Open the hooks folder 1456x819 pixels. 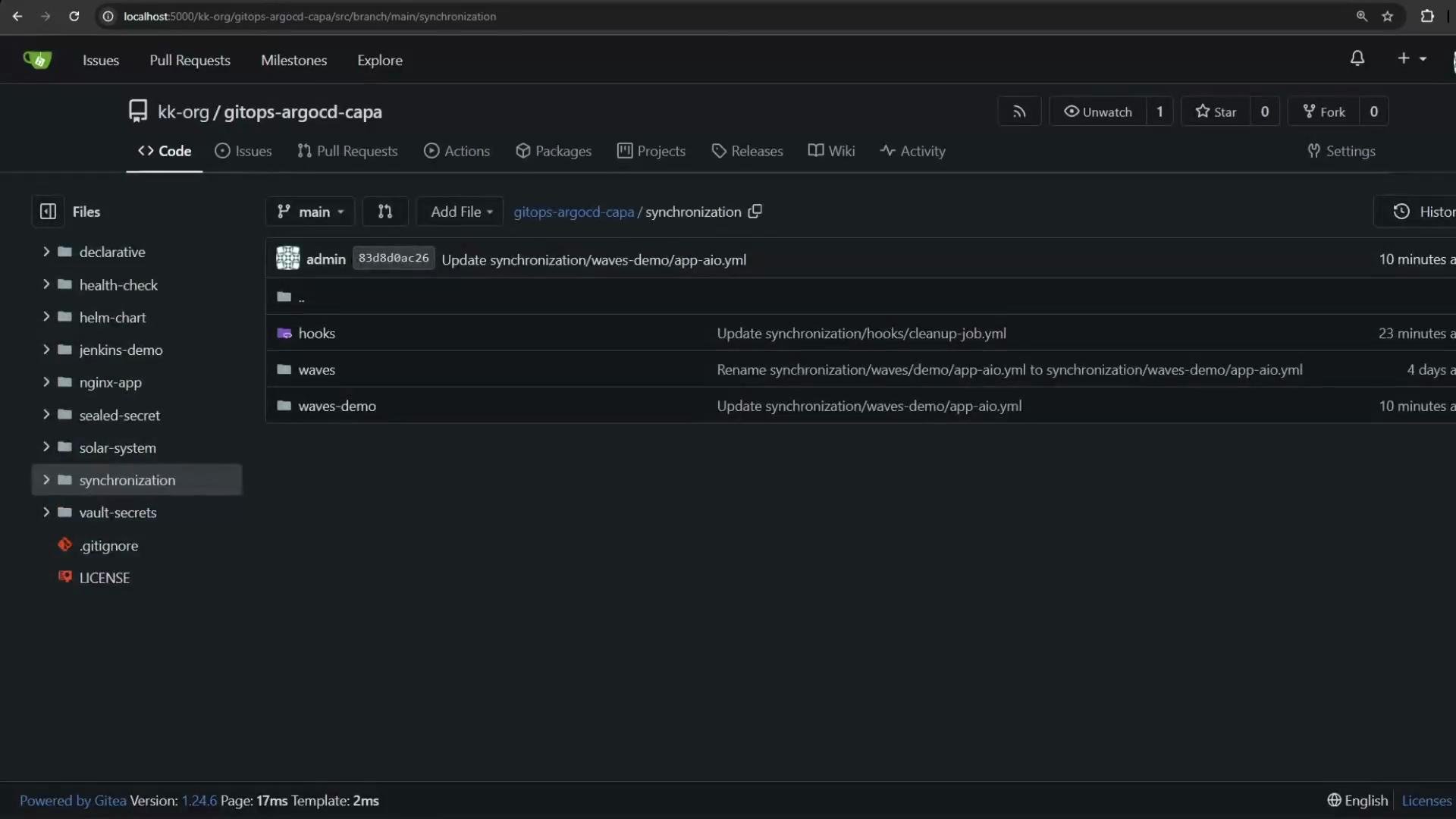click(x=316, y=334)
